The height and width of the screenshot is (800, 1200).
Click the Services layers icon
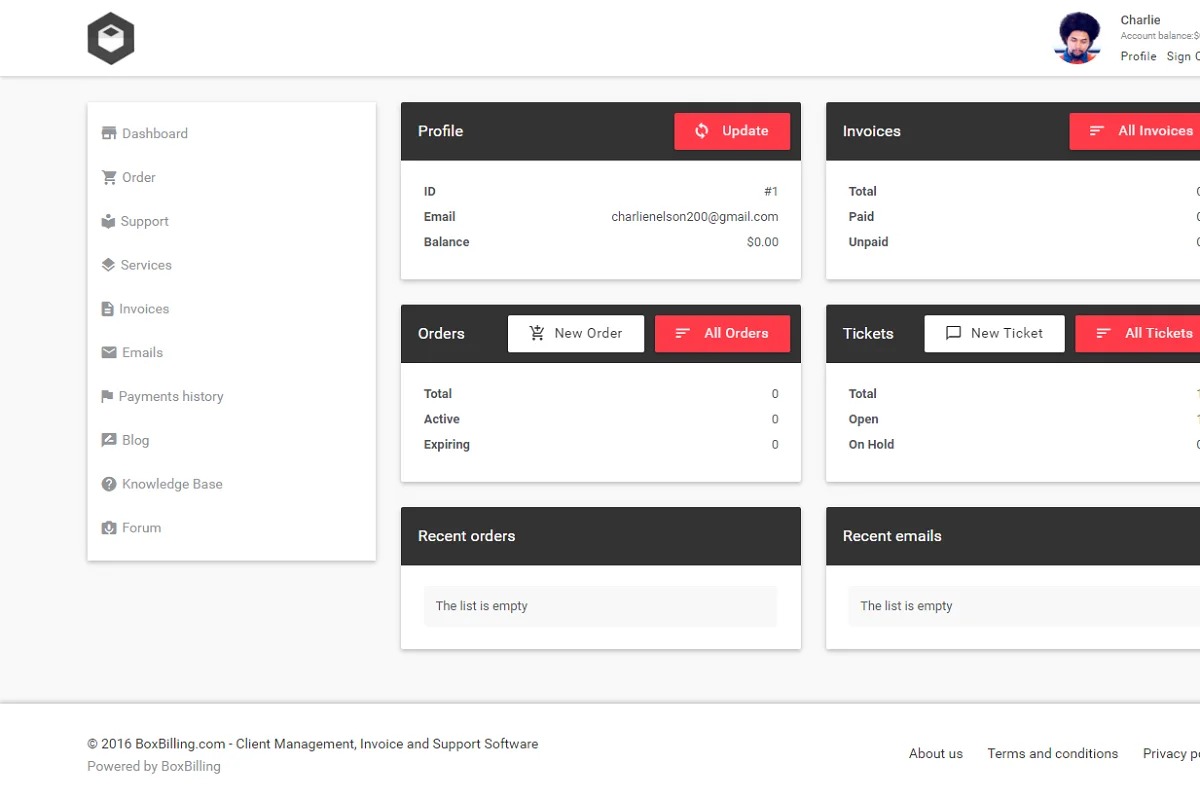tap(108, 265)
